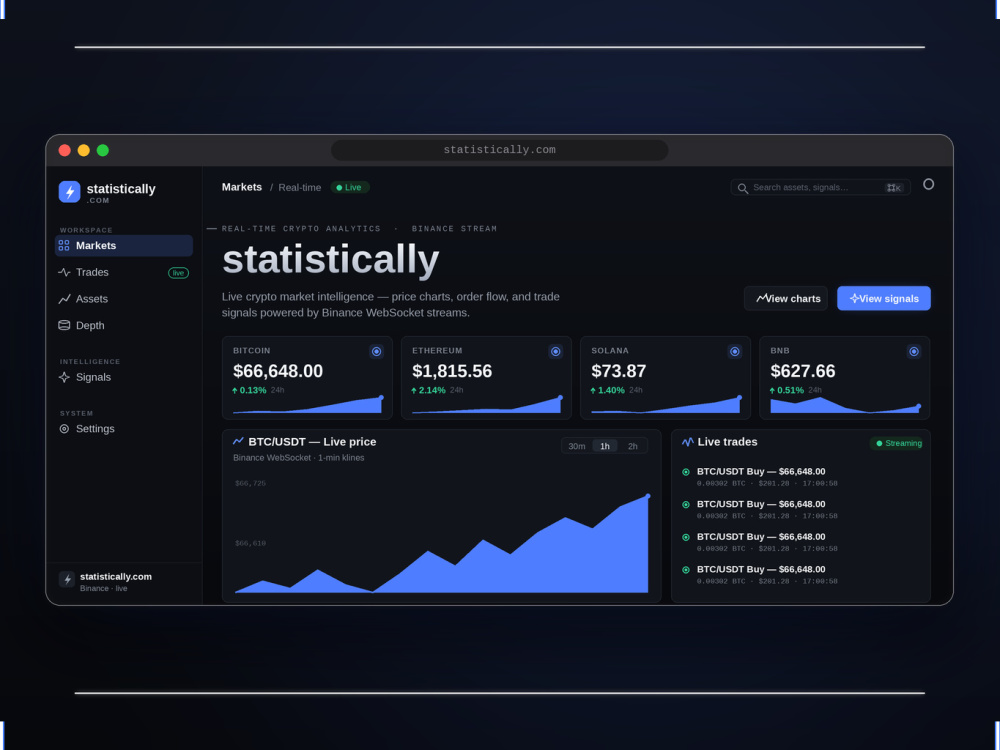1000x750 pixels.
Task: Click the Ethereum sparkline chart
Action: click(x=487, y=405)
